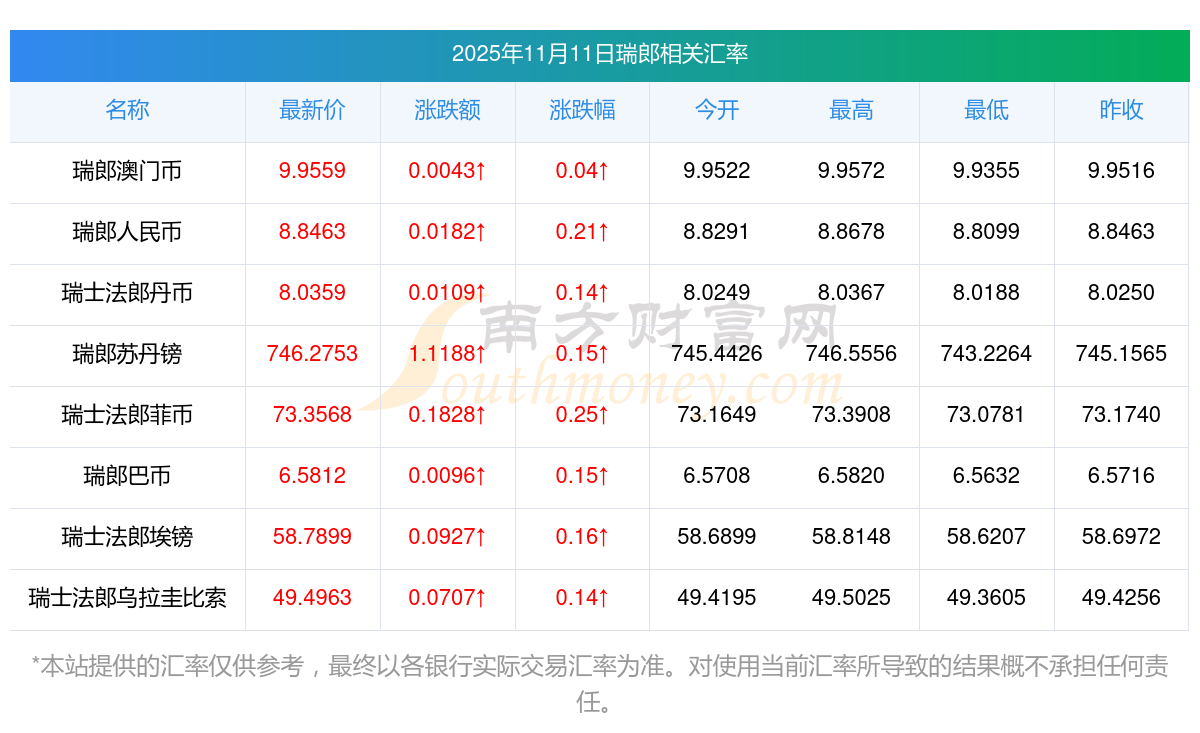1200x733 pixels.
Task: Select the 瑞郎人民币 currency pair
Action: point(127,232)
